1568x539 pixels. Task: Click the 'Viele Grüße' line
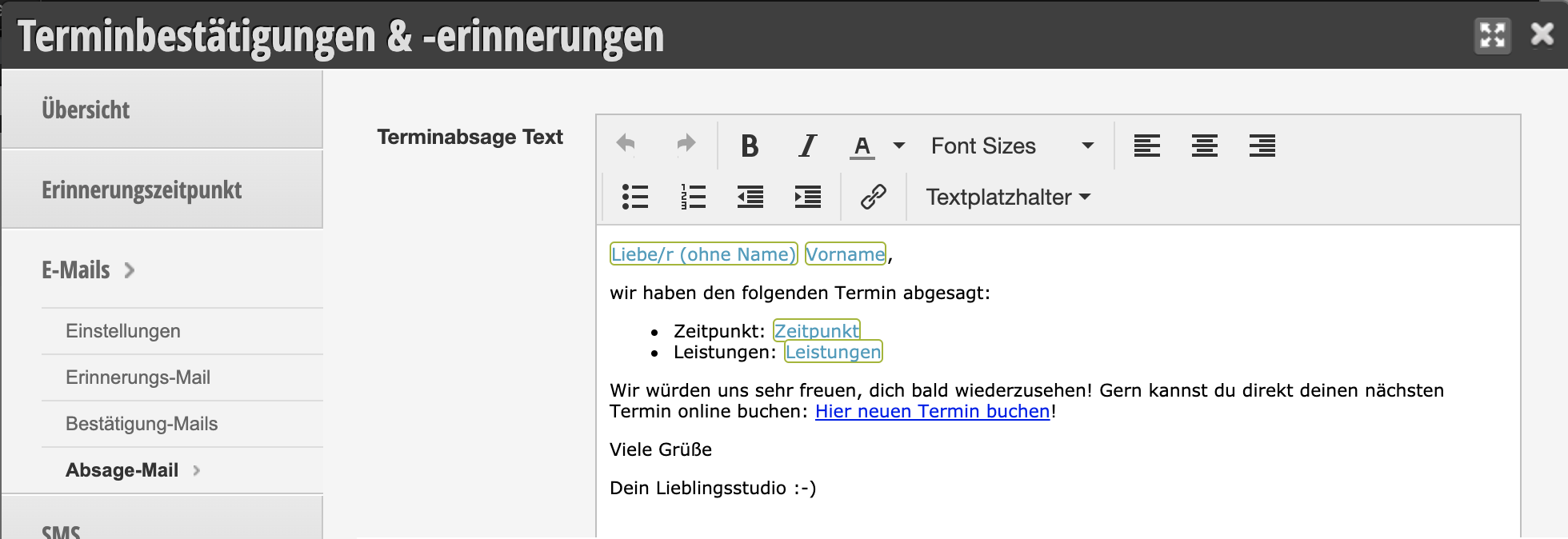(x=661, y=449)
